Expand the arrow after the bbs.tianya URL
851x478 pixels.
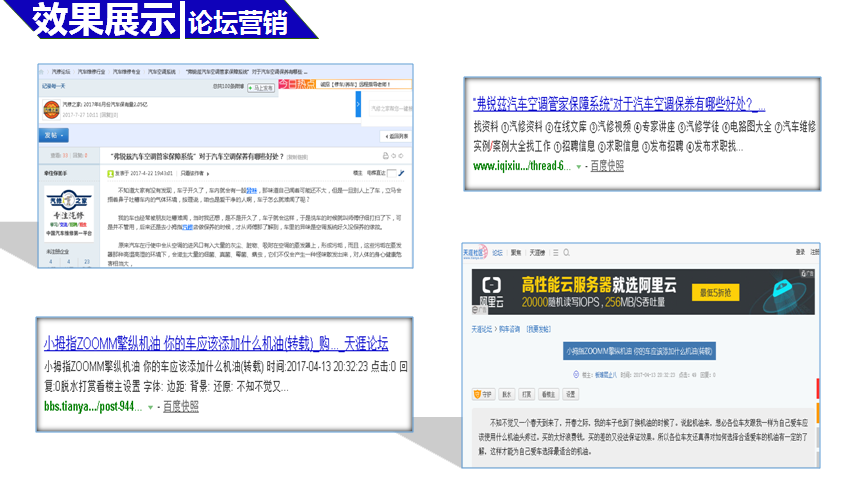point(150,407)
